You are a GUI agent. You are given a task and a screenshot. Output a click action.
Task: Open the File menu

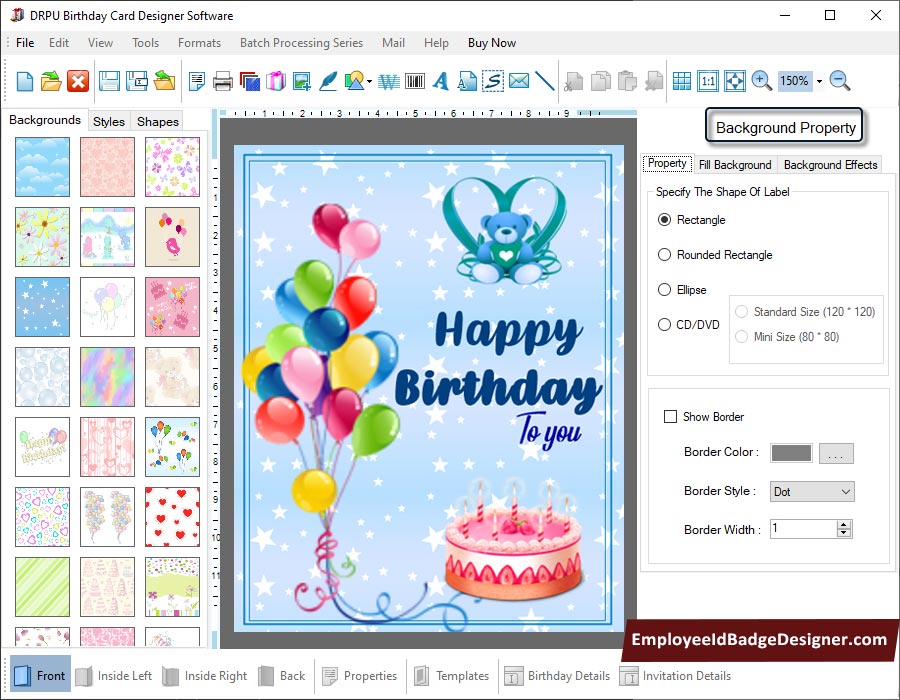pos(25,42)
